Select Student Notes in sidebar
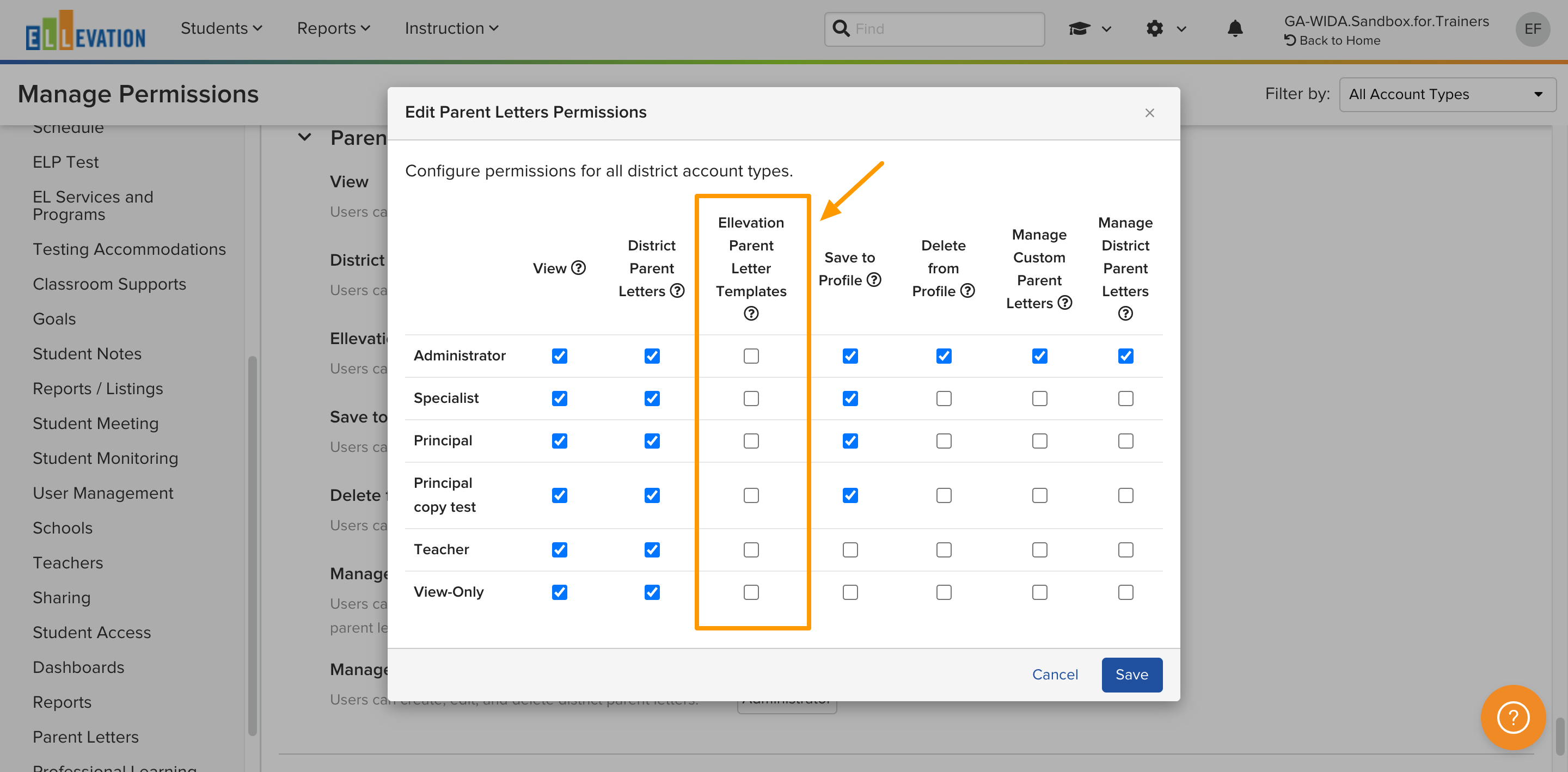The image size is (1568, 772). pos(87,354)
